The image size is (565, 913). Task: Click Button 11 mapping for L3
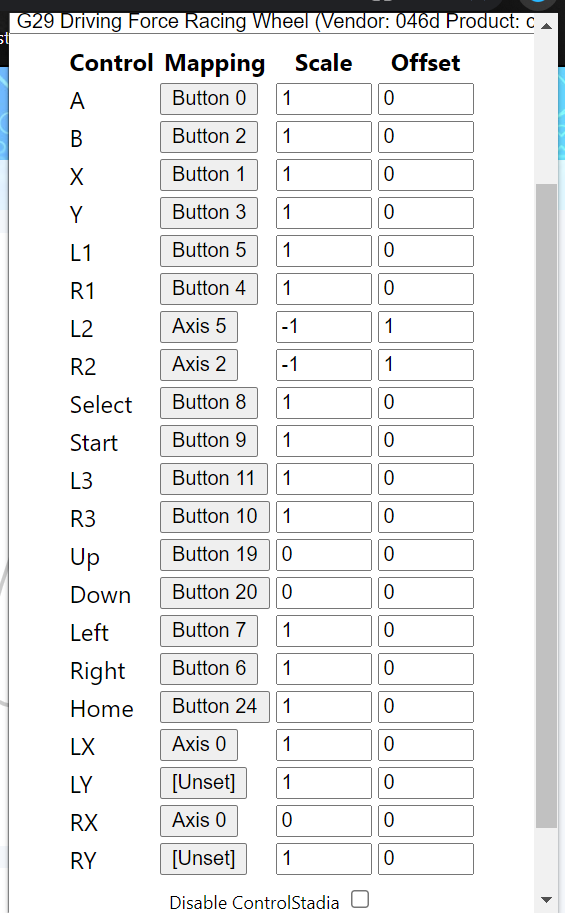(214, 479)
